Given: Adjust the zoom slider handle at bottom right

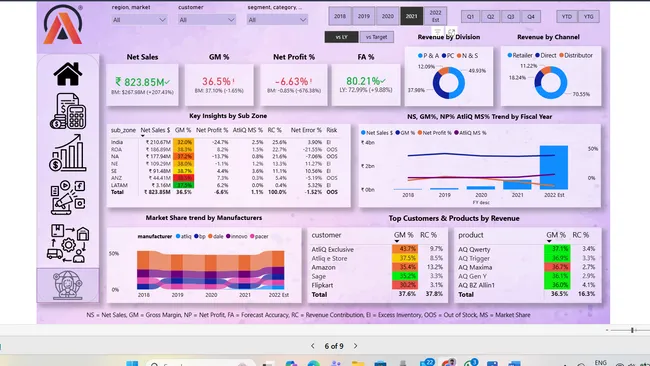Looking at the screenshot, I should click(x=632, y=330).
